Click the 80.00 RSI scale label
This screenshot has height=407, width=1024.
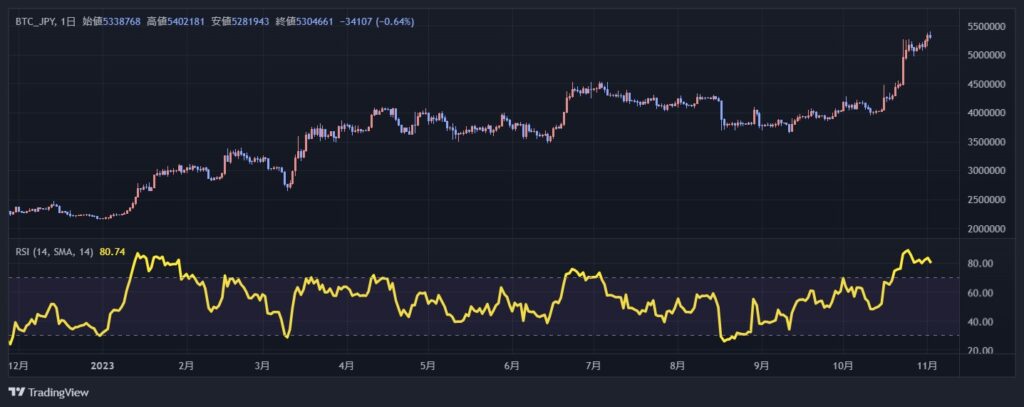[x=980, y=264]
